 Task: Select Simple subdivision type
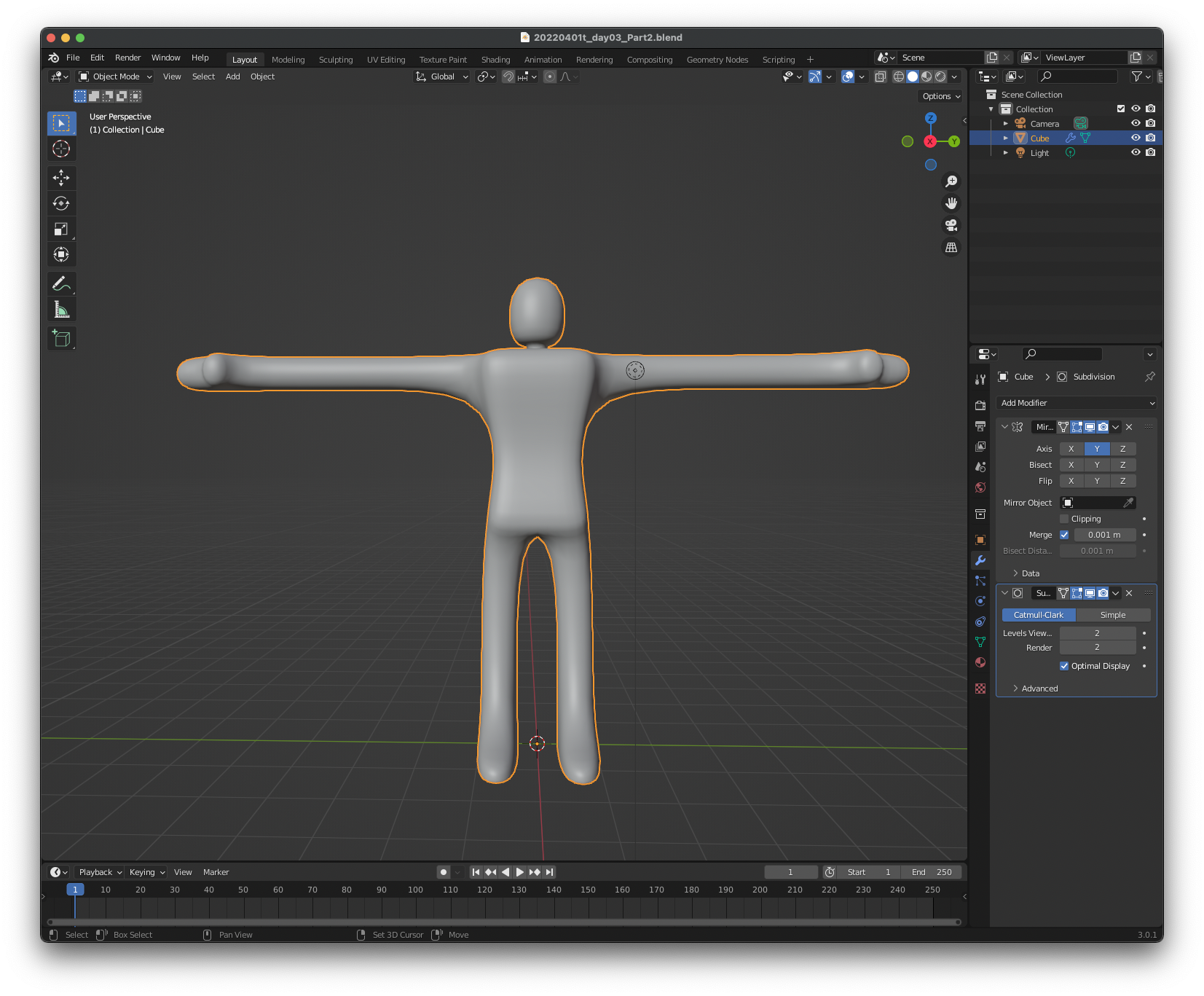[x=1113, y=615]
